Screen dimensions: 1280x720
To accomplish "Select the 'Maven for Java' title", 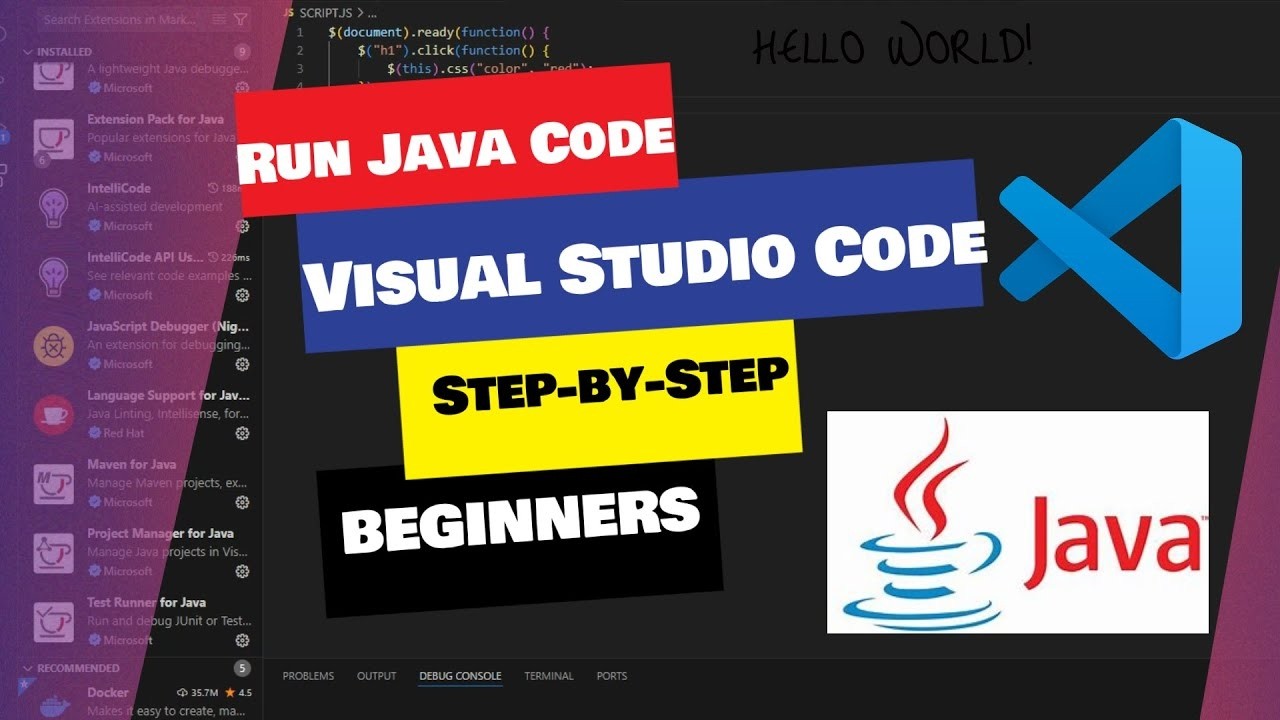I will coord(131,464).
